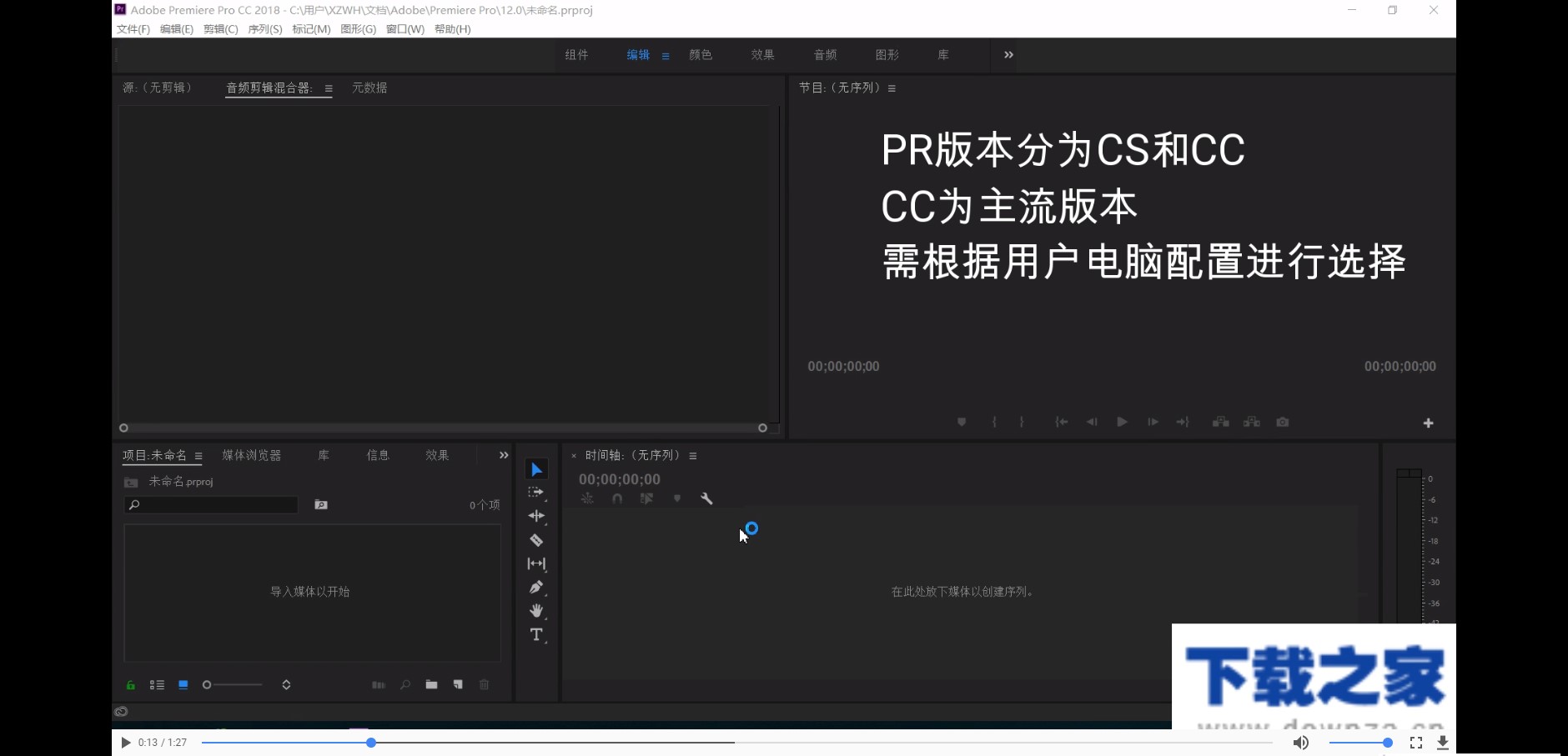
Task: Open a new bin in project panel
Action: coord(432,684)
